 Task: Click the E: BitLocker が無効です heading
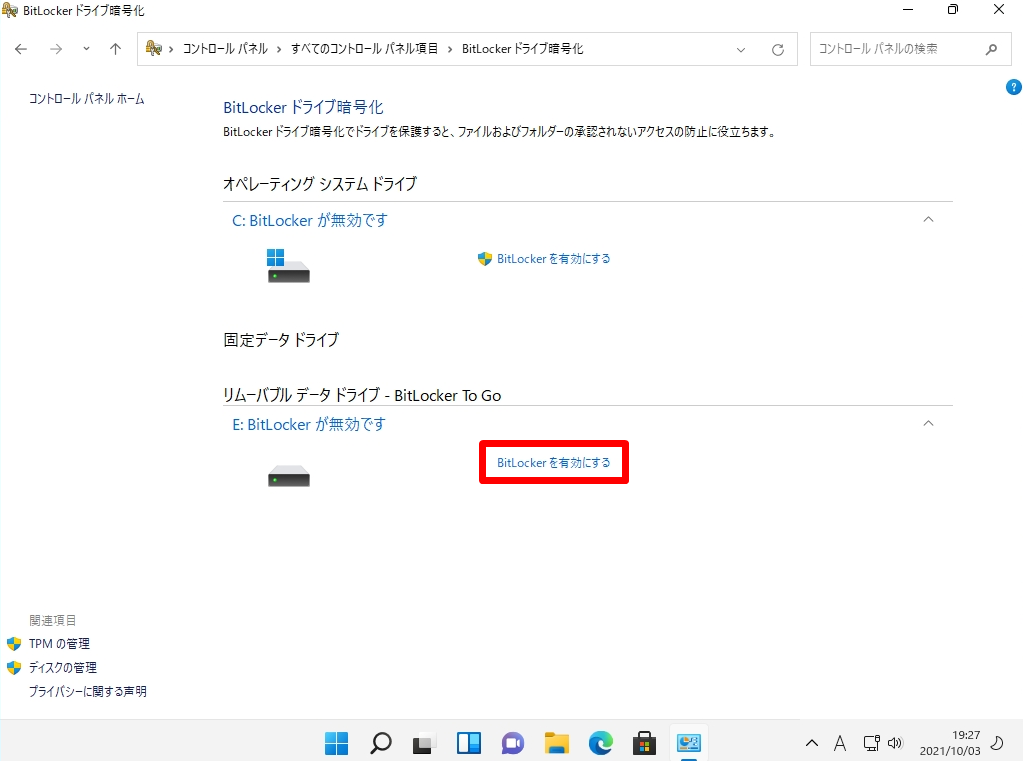[309, 425]
